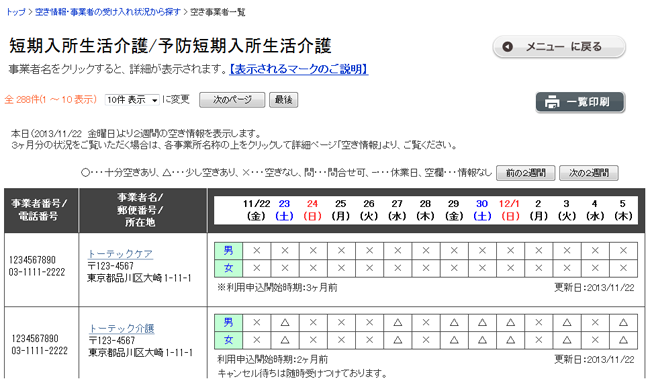Click トーテックケア address 東京都品川区大崎1-11-1
This screenshot has width=650, height=379.
(139, 278)
